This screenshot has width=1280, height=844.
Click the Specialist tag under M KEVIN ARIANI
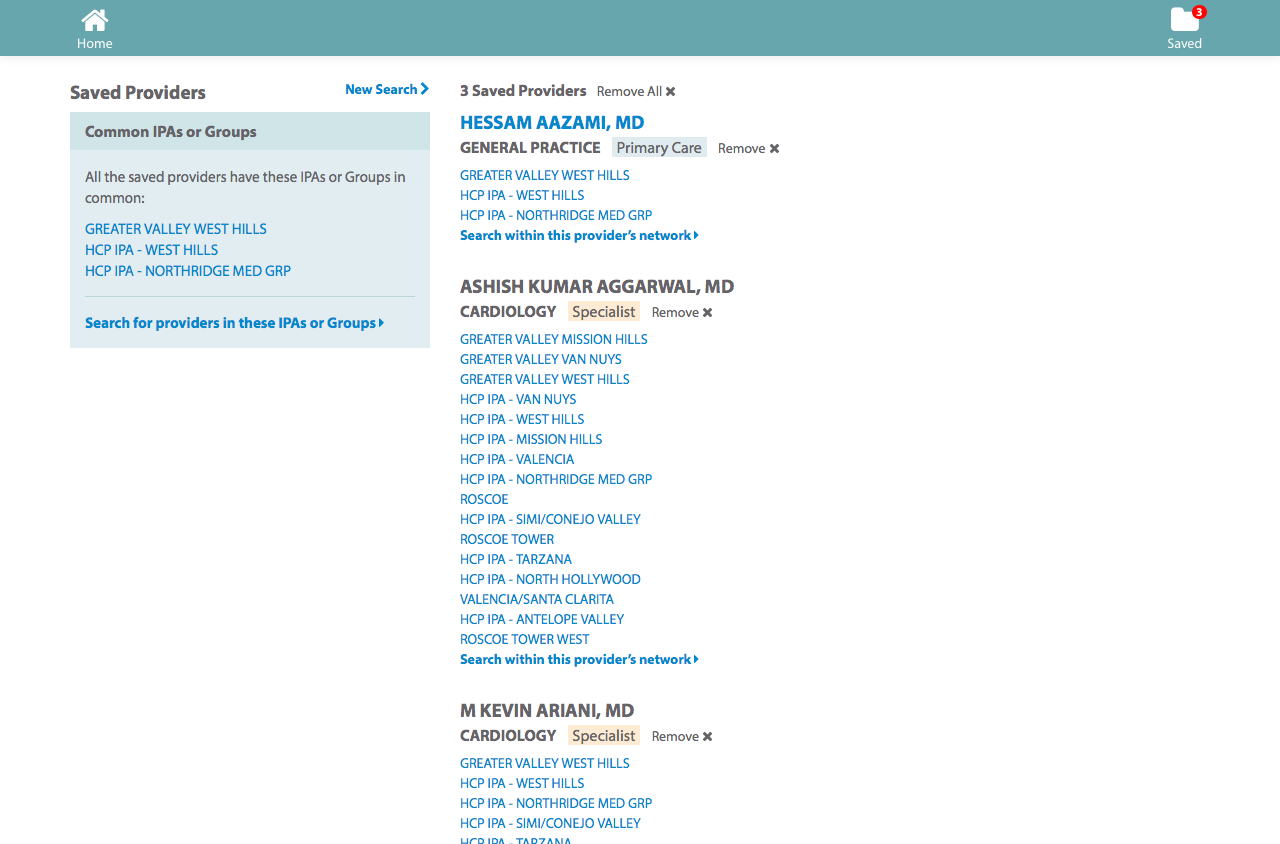(603, 735)
